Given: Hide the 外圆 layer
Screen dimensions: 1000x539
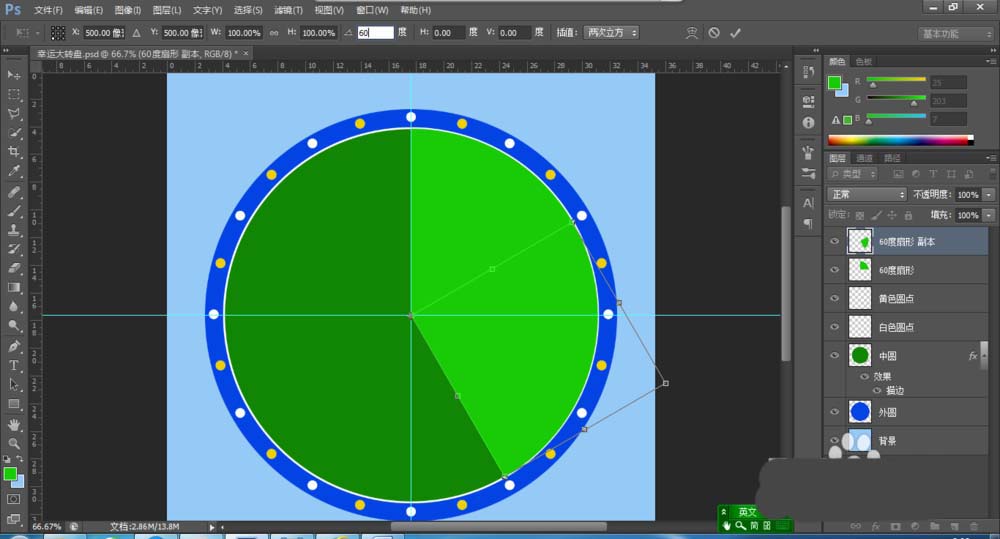Looking at the screenshot, I should pos(834,412).
